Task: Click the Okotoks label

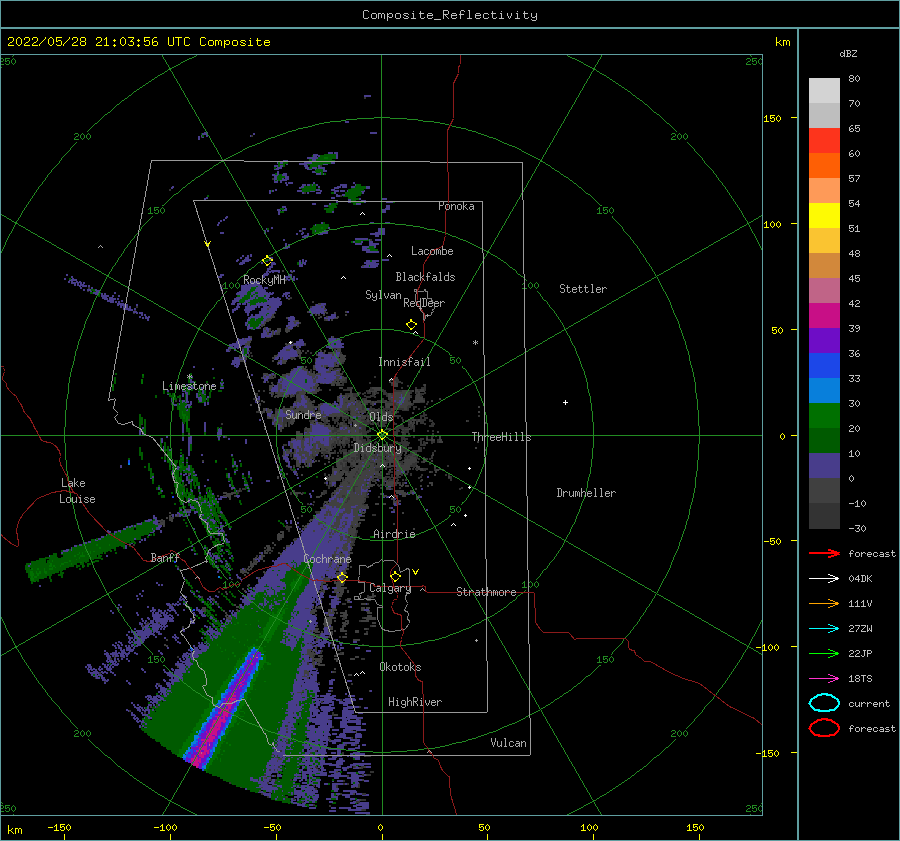Action: coord(400,667)
